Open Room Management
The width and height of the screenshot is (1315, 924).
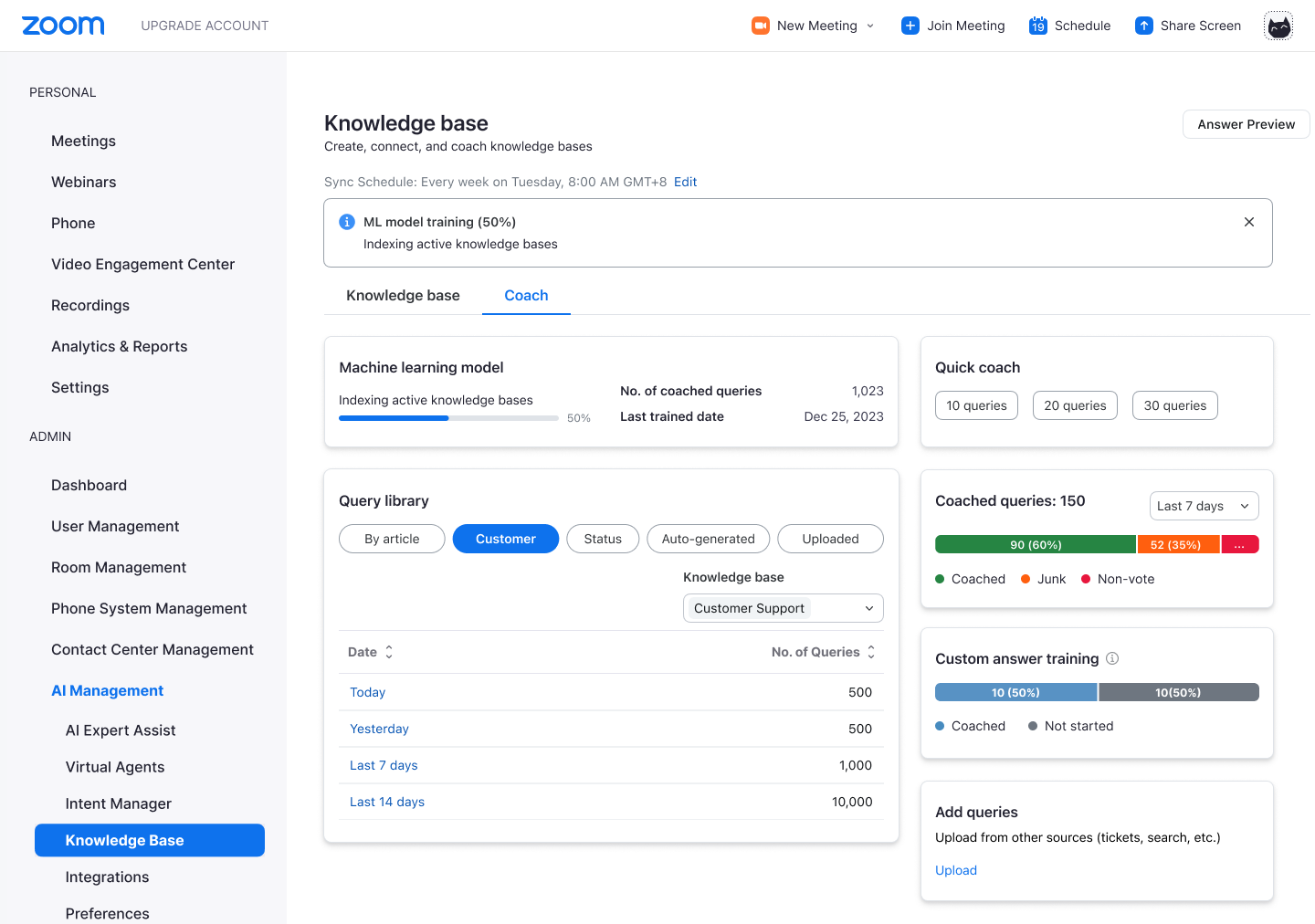tap(119, 567)
